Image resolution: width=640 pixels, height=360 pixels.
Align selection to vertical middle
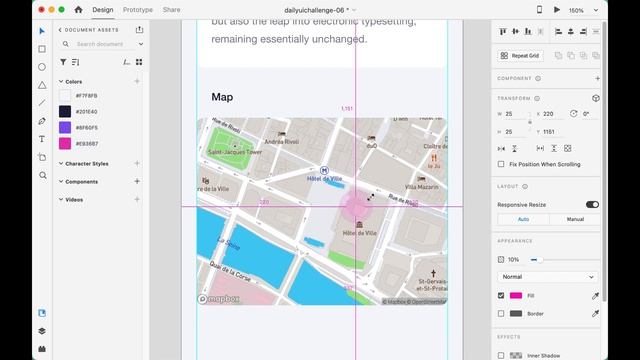[x=516, y=31]
